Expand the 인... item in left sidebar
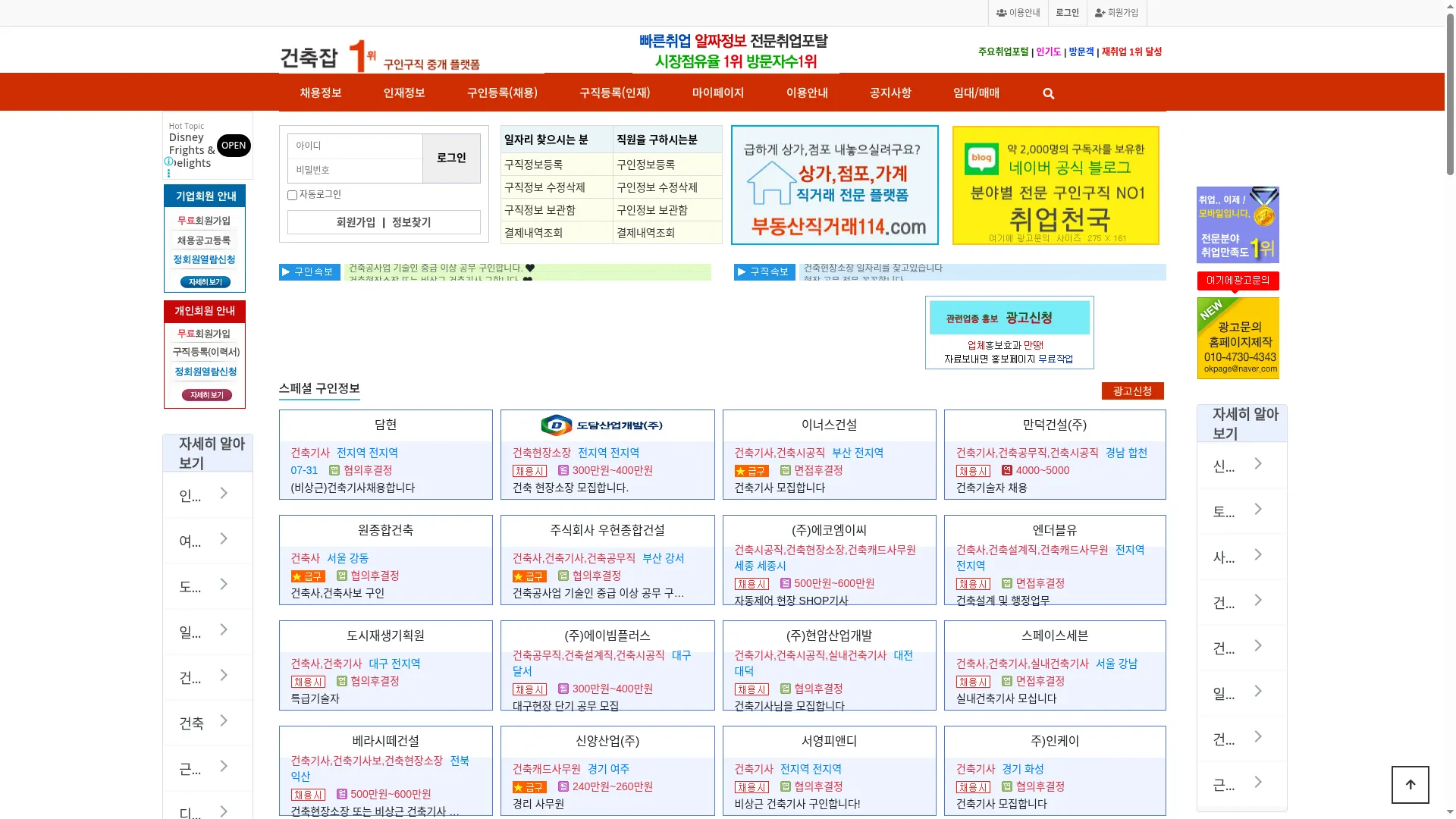 208,495
